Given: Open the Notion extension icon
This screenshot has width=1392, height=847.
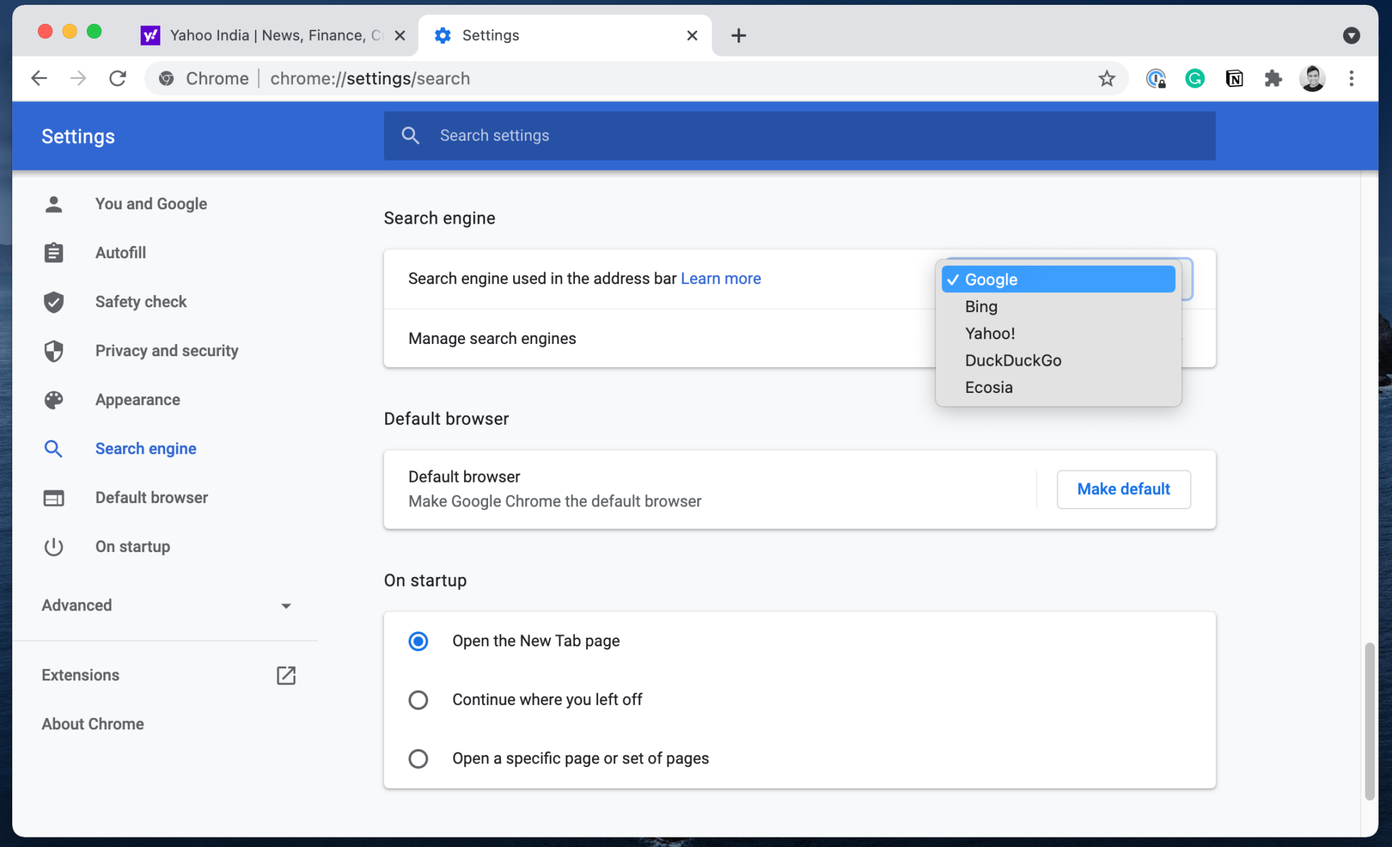Looking at the screenshot, I should 1234,78.
